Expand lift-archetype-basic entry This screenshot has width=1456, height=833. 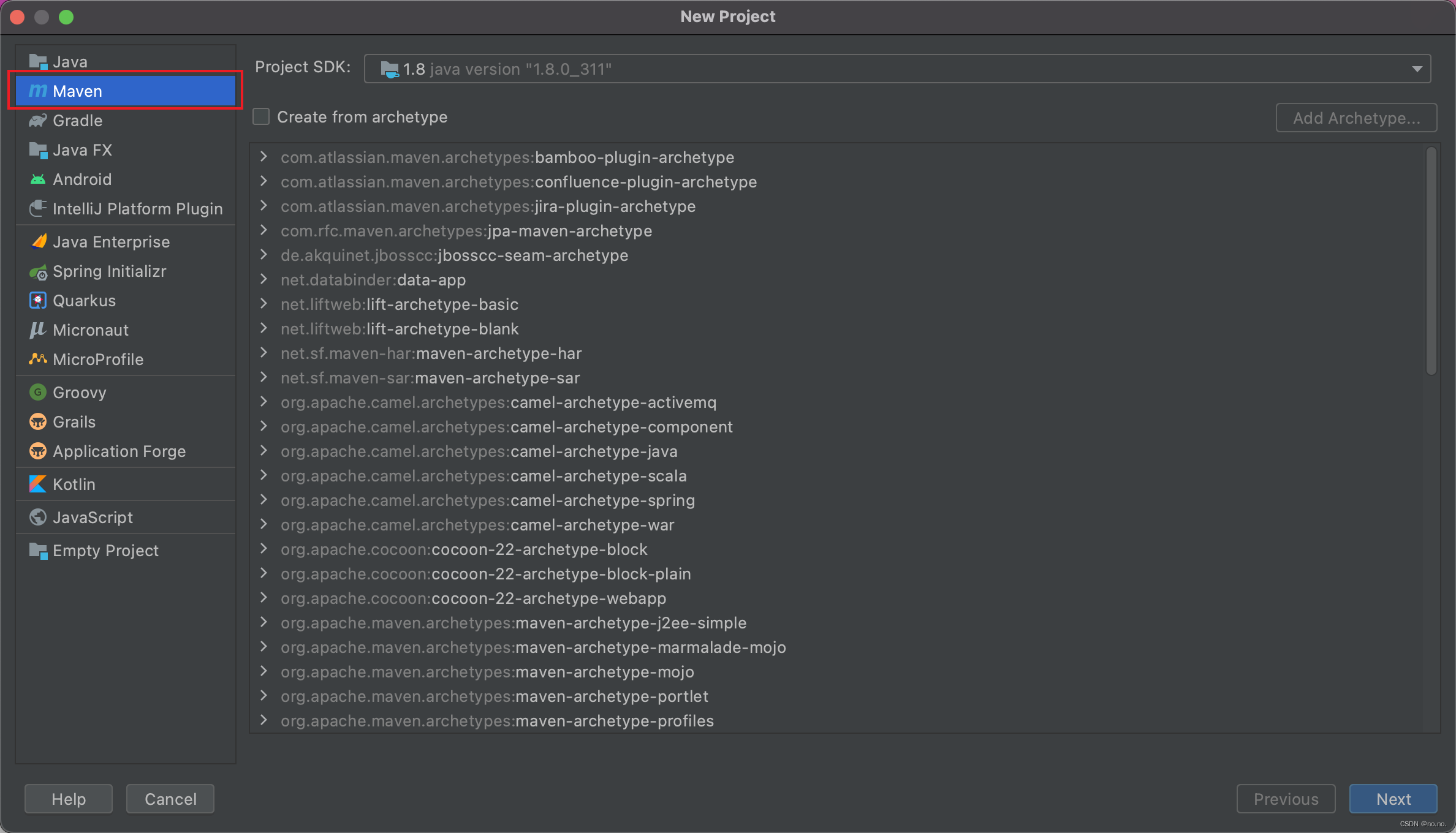click(x=264, y=304)
